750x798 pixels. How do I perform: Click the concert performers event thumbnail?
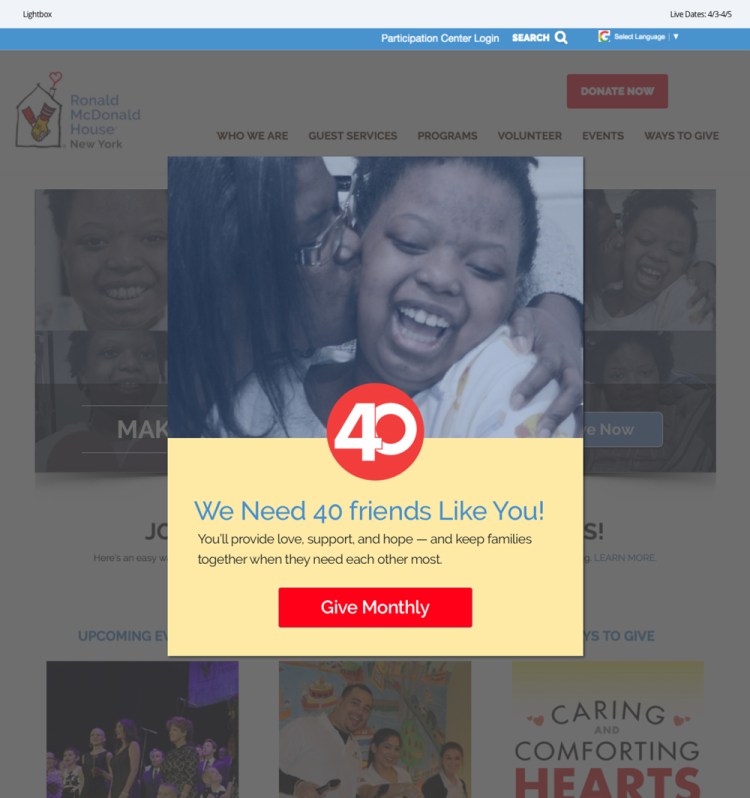(142, 729)
